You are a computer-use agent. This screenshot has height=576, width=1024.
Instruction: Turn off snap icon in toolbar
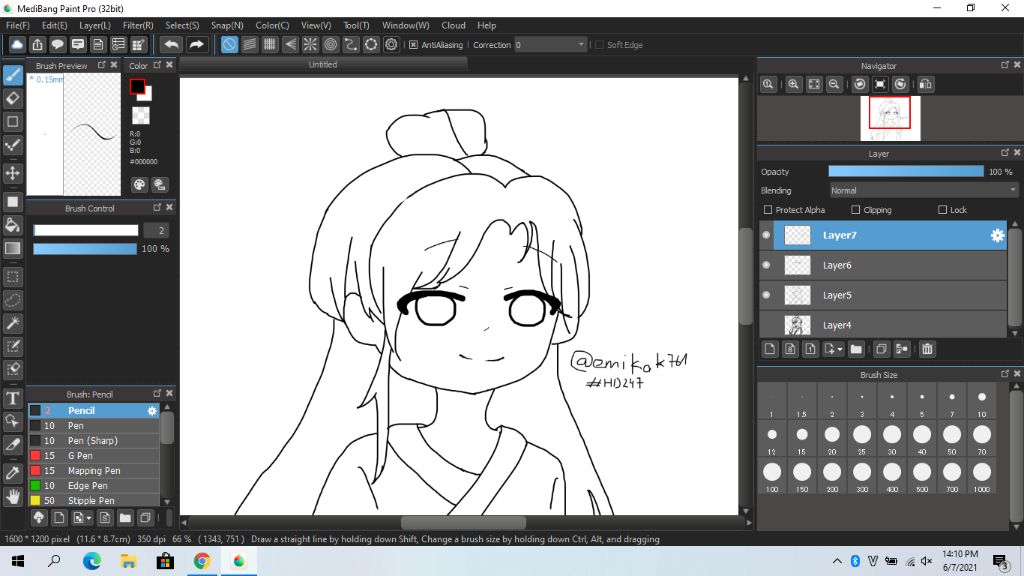pos(229,44)
